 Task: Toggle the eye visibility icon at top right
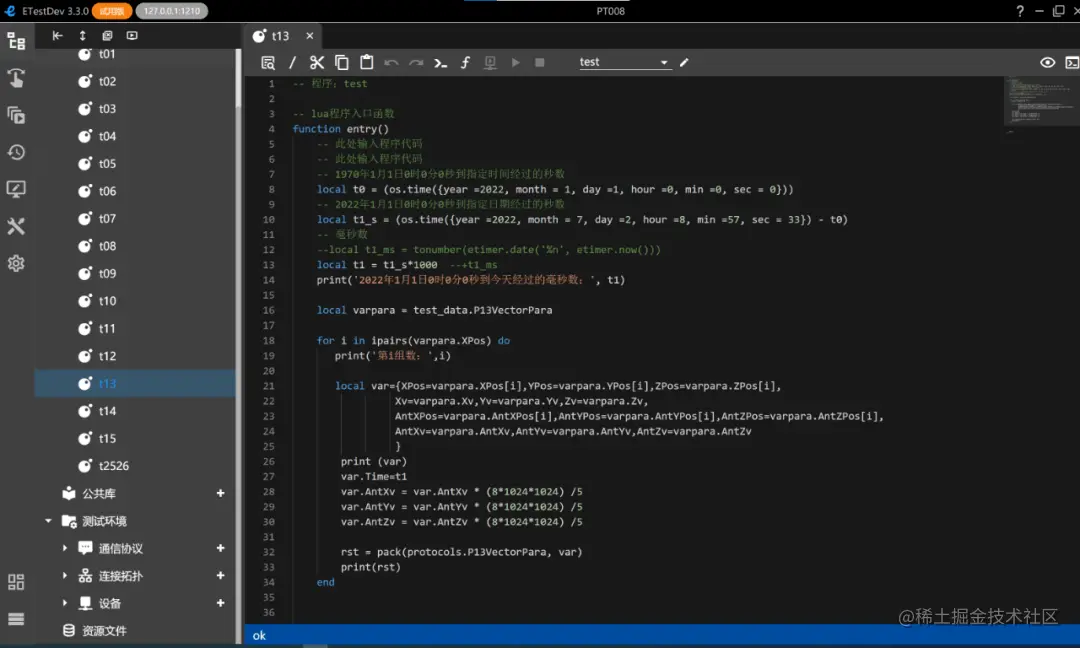1047,62
